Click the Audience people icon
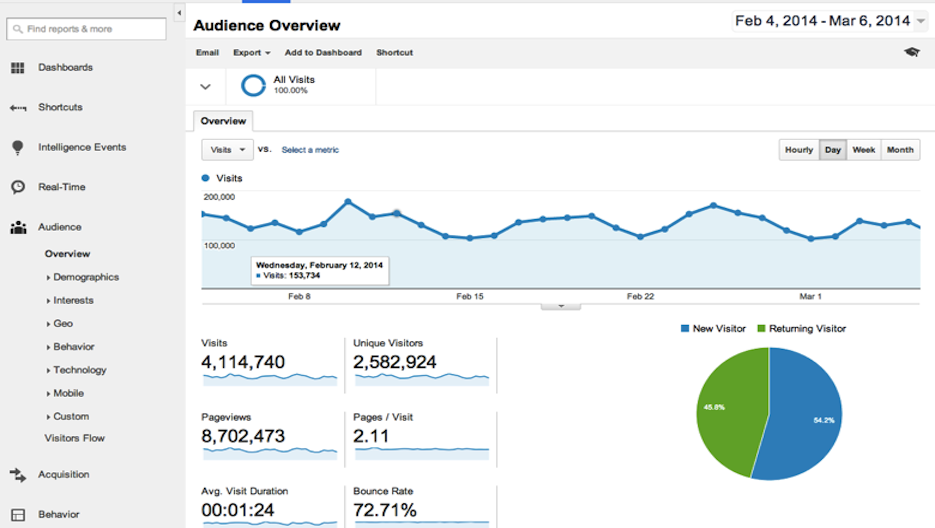This screenshot has height=528, width=935. [x=18, y=227]
